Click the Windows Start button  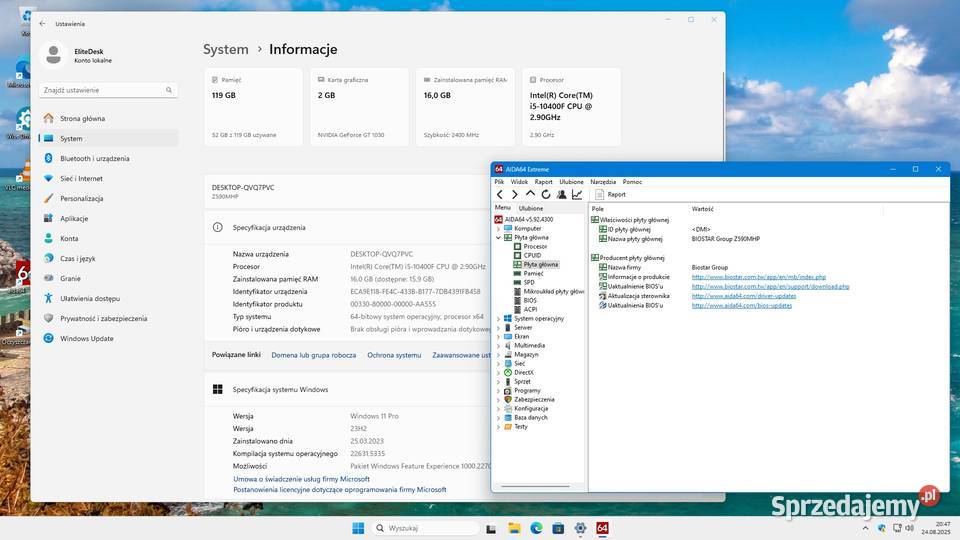tap(359, 528)
